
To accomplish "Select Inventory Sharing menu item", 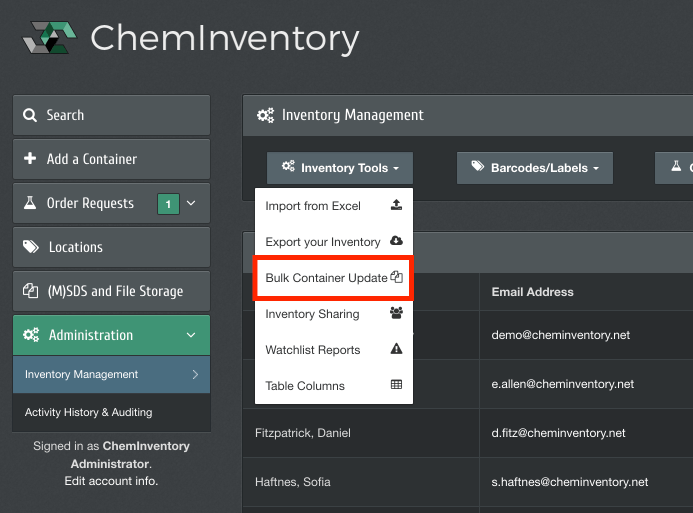I will point(334,314).
